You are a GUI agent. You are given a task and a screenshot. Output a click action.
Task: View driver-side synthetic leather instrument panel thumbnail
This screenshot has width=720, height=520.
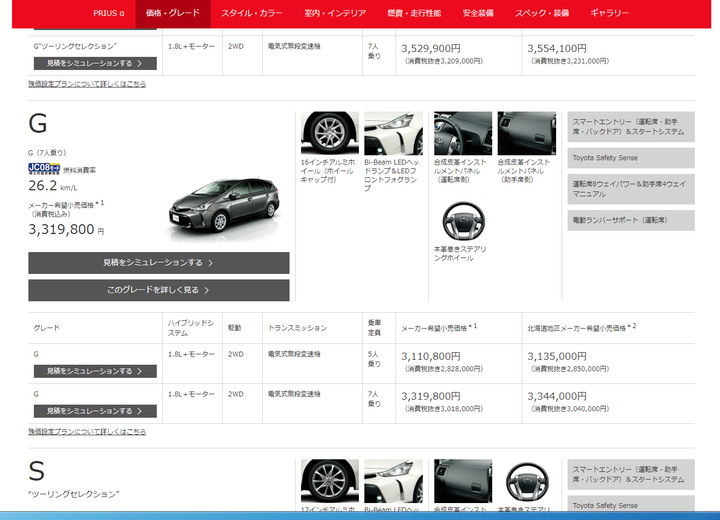(x=463, y=133)
